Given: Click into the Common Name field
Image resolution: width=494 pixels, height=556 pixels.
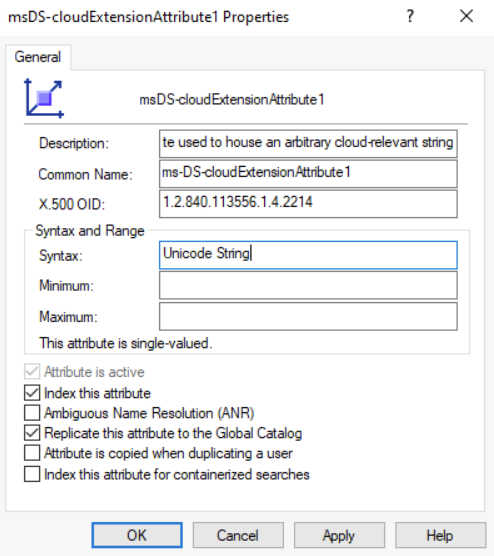Looking at the screenshot, I should (308, 174).
